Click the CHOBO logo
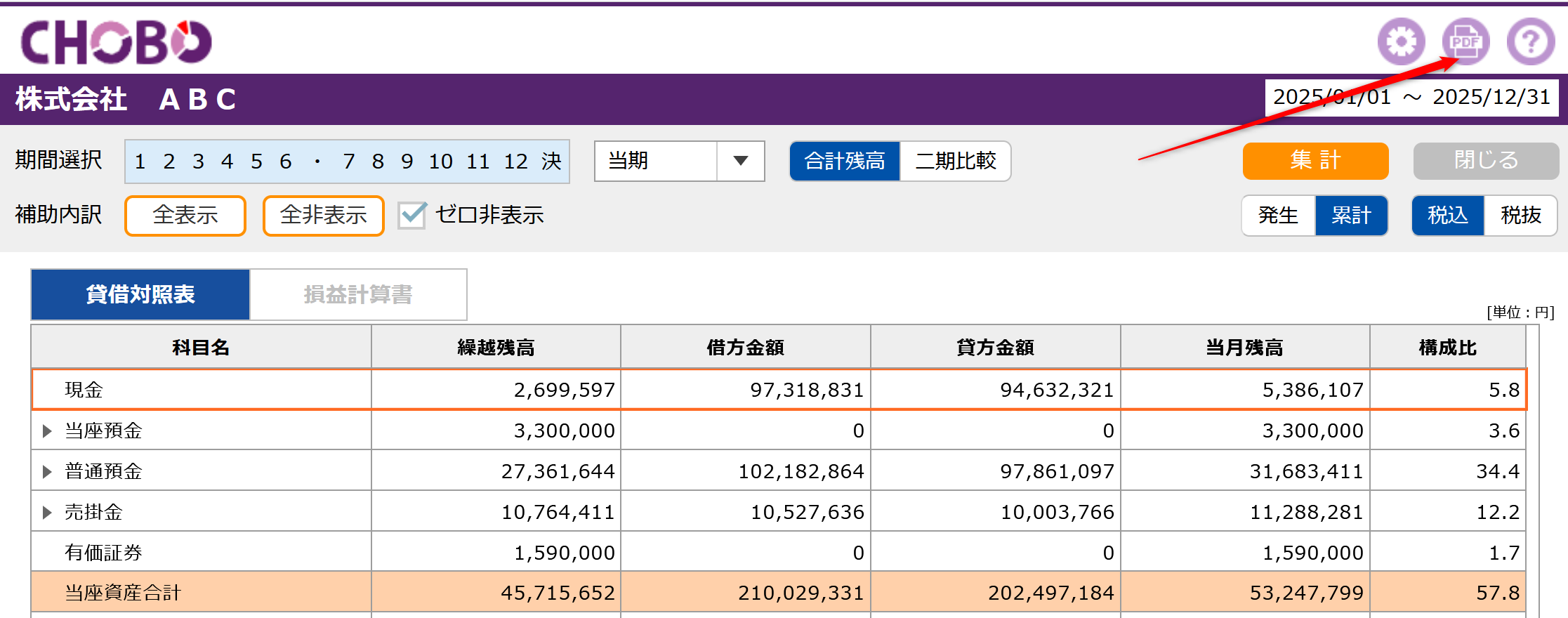Screen dimensions: 1568x618 116,42
